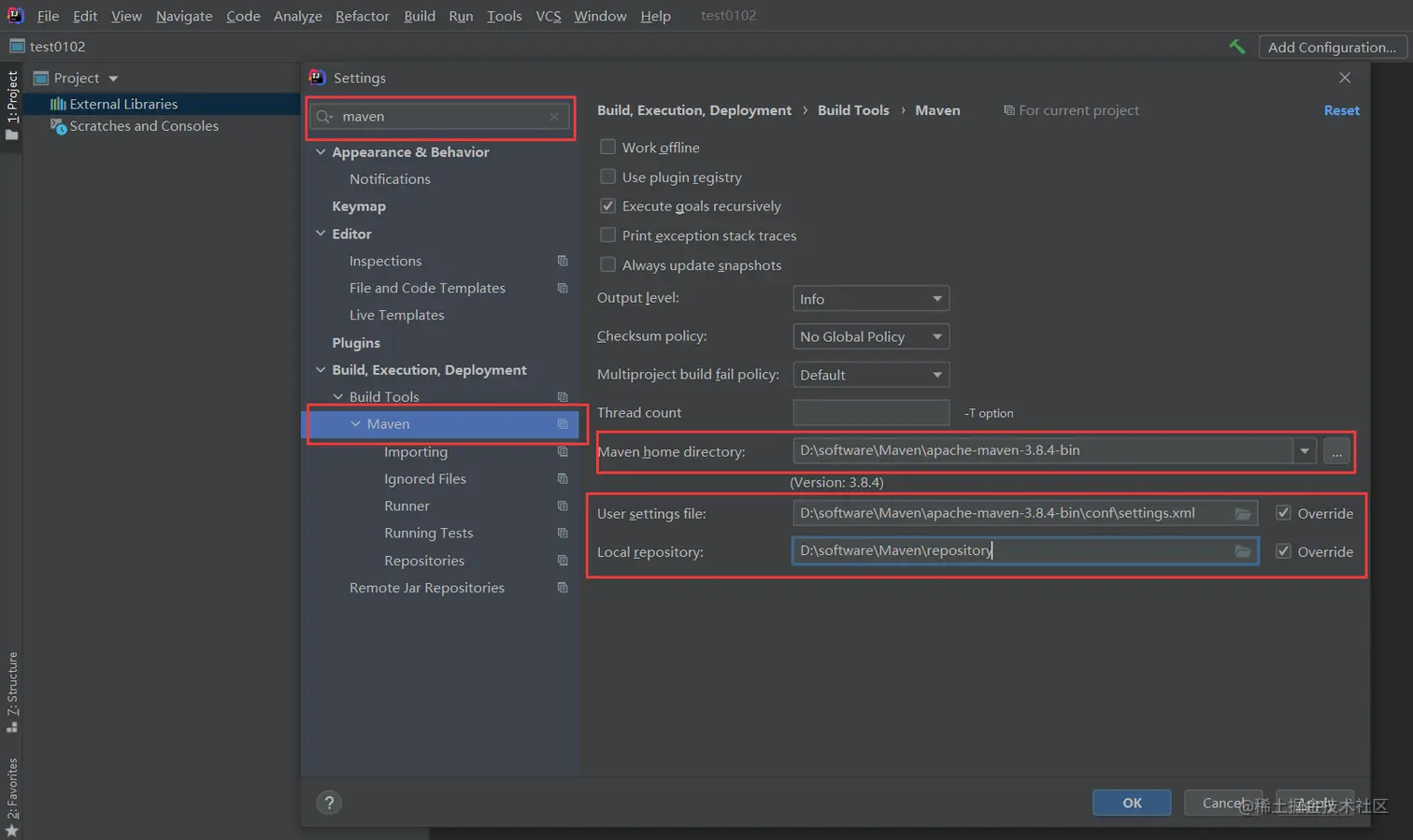Viewport: 1413px width, 840px height.
Task: Open the File menu
Action: coord(48,16)
